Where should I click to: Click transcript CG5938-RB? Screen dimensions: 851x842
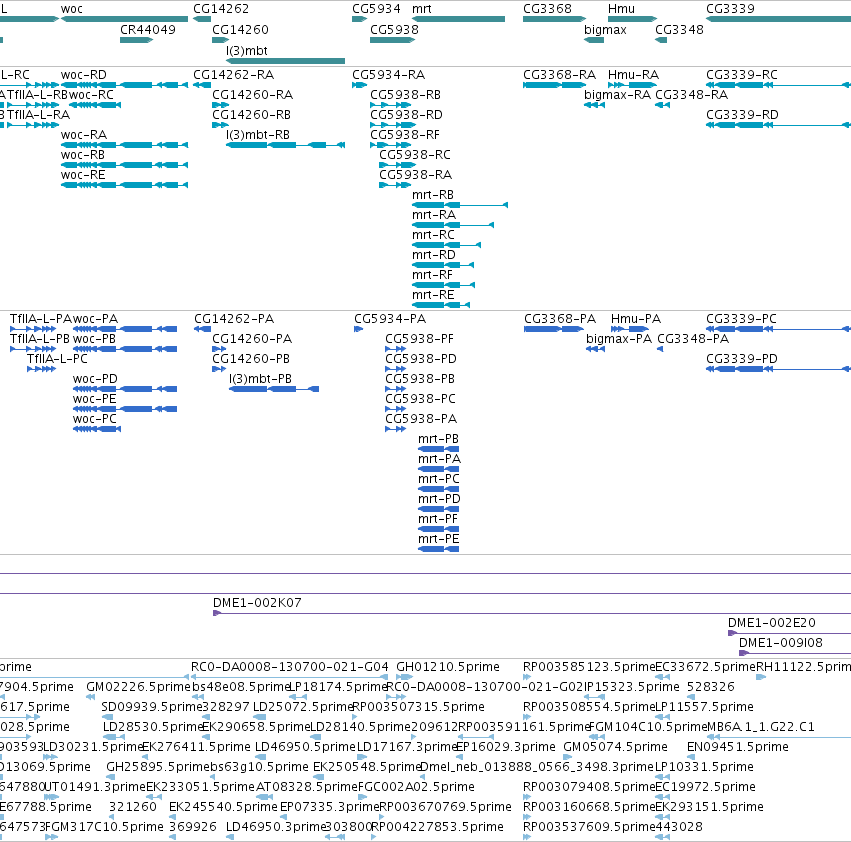coord(405,95)
